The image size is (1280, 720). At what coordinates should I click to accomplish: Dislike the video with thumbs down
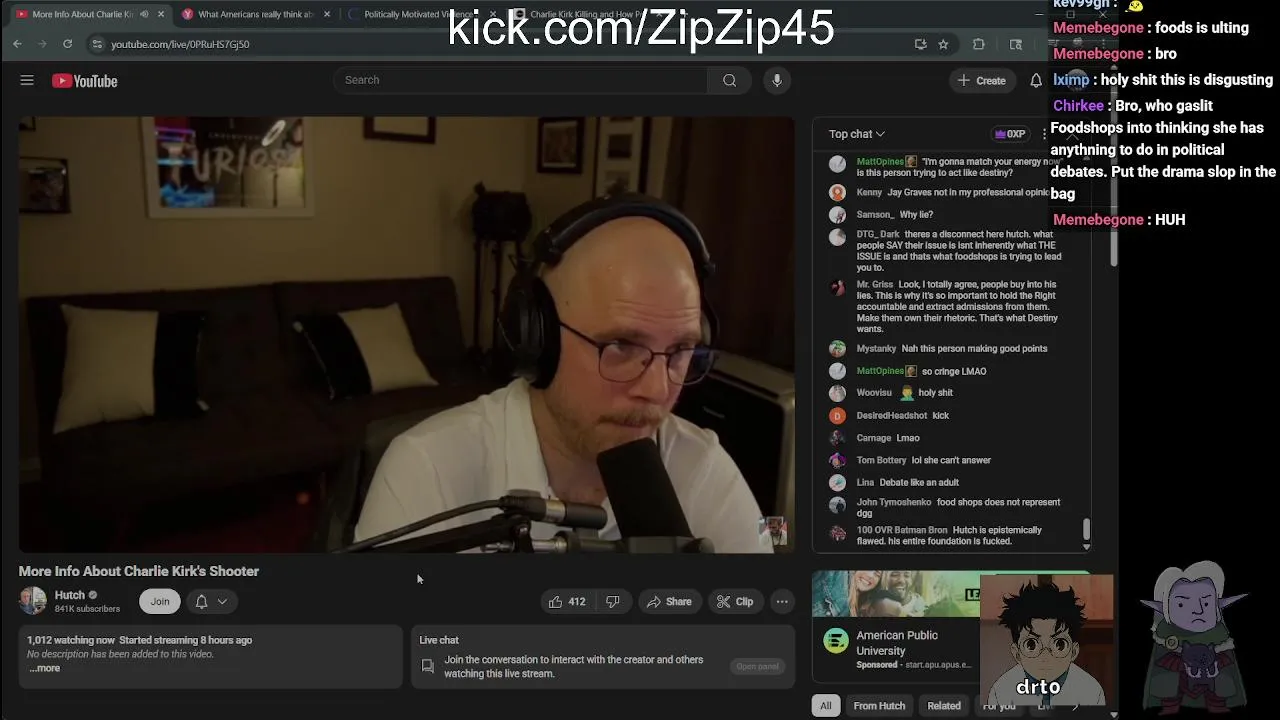[x=613, y=601]
